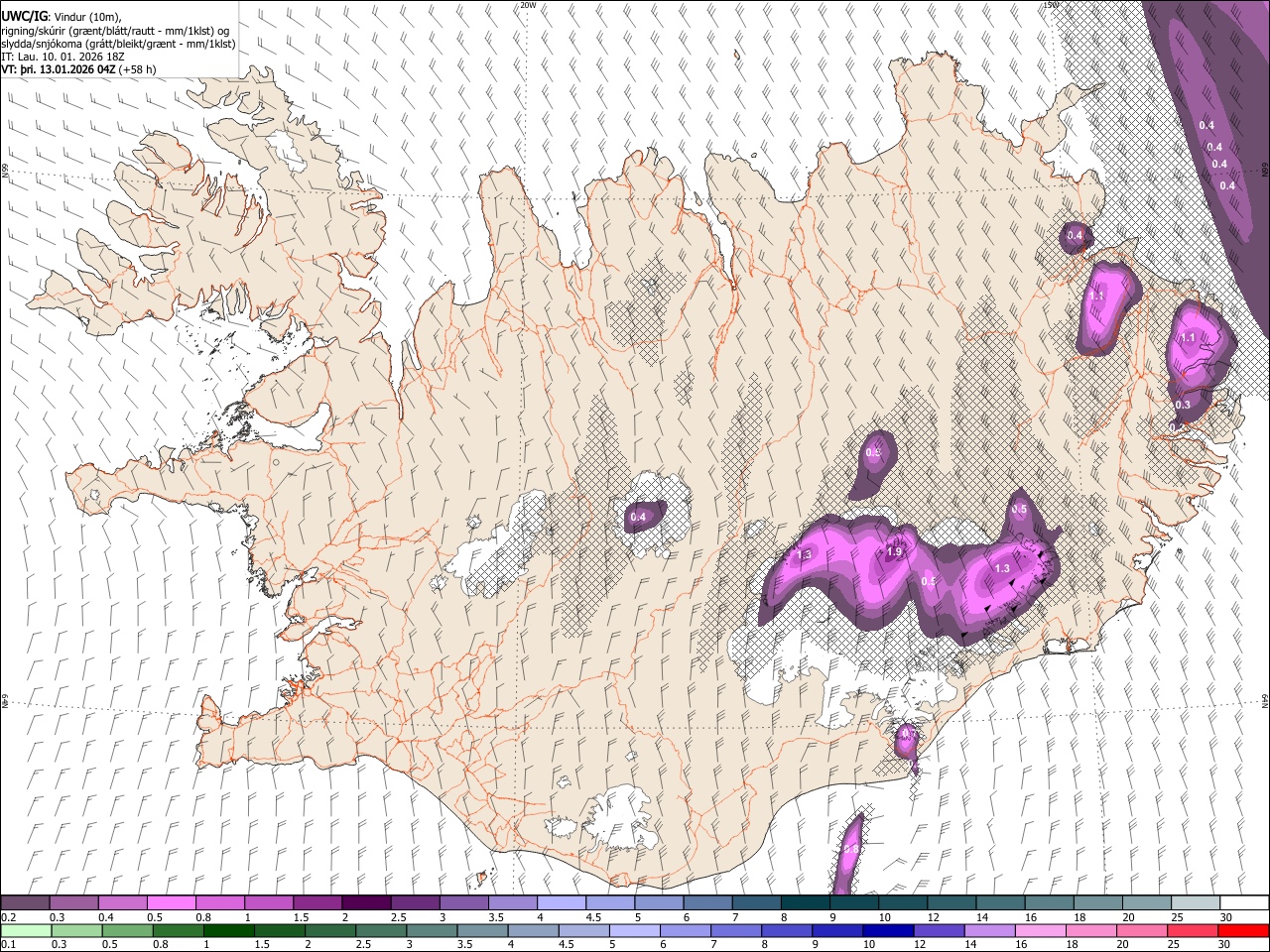Click the 'slydda/snjókoma (grátt/bleikt/grænt' description line

118,44
